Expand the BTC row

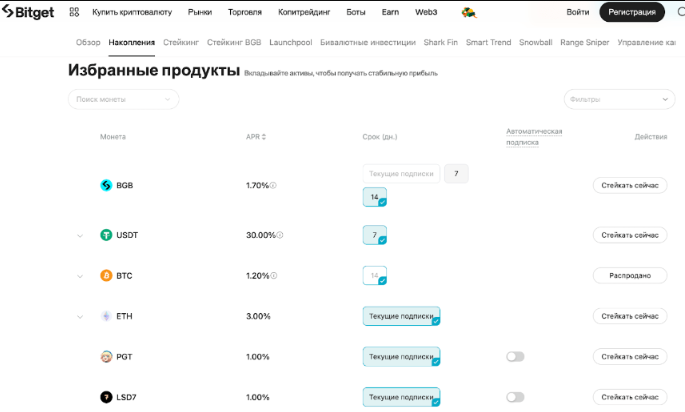click(80, 277)
